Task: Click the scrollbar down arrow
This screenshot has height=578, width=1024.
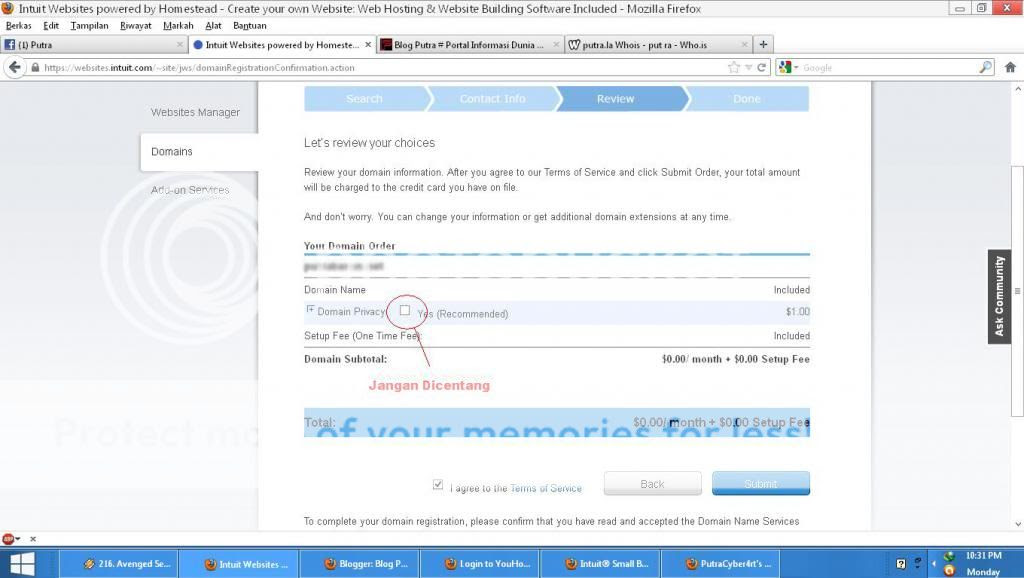Action: 1017,524
